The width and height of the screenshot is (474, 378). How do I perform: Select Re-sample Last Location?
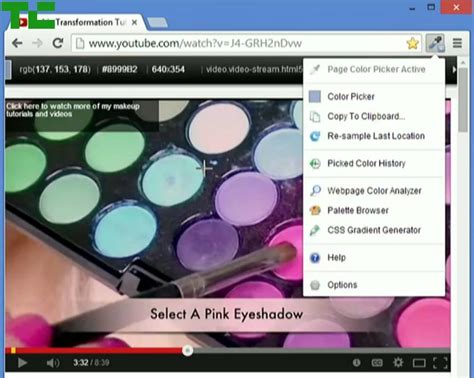click(374, 136)
